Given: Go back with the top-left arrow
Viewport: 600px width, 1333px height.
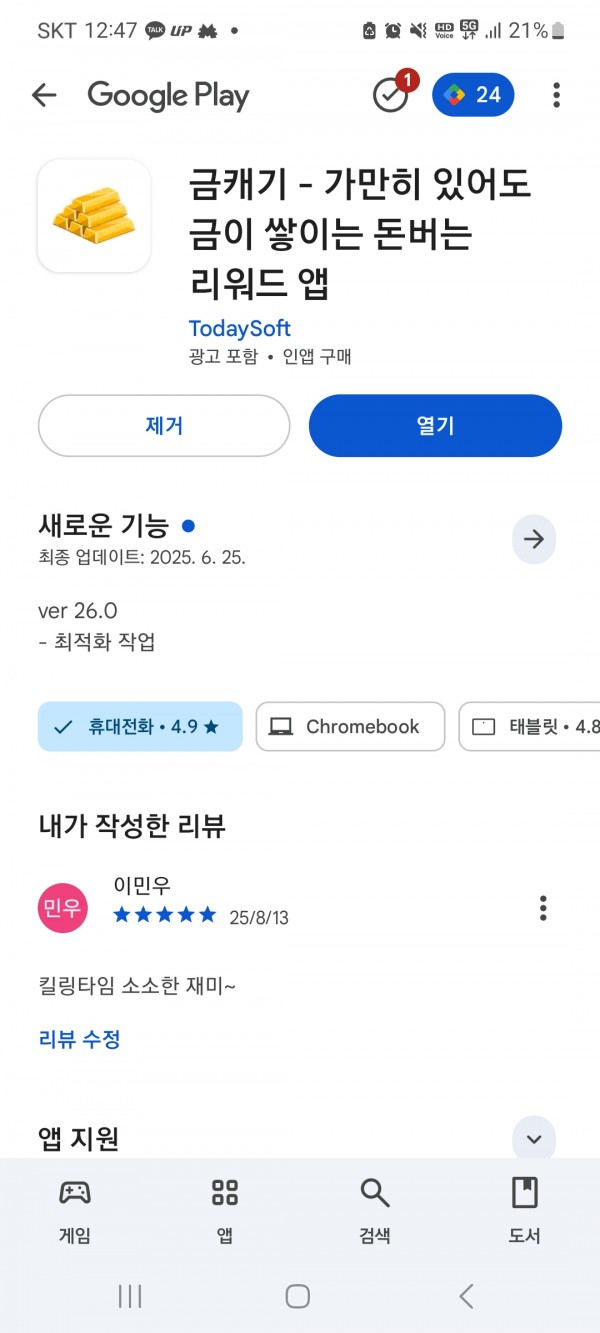Looking at the screenshot, I should point(44,95).
